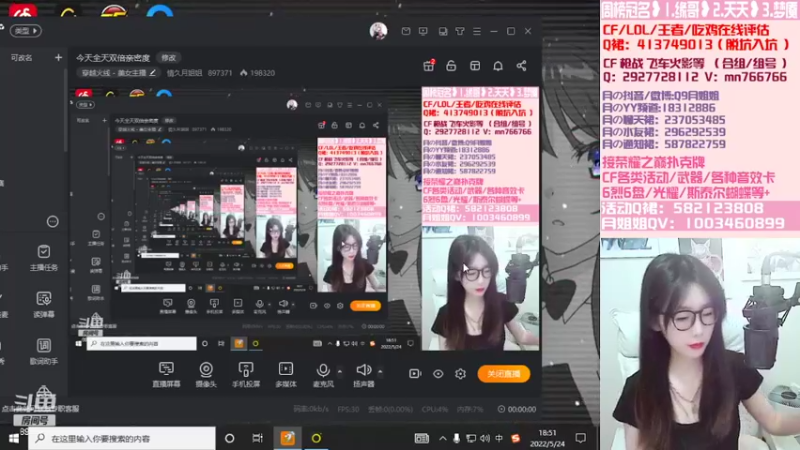800x450 pixels.
Task: Open 手机投屏 phone screen mirroring
Action: [x=246, y=374]
